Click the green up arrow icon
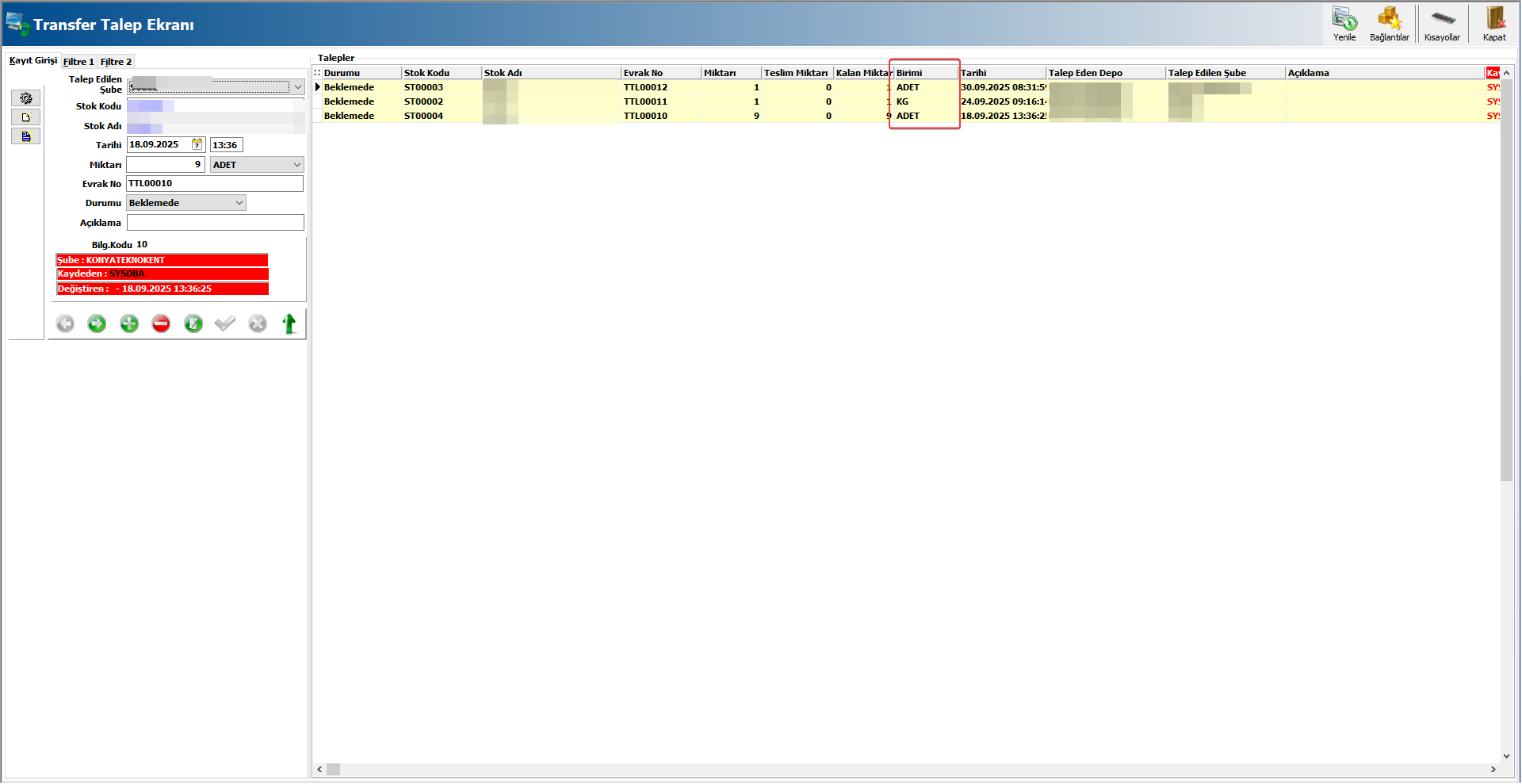1522x784 pixels. [x=289, y=323]
